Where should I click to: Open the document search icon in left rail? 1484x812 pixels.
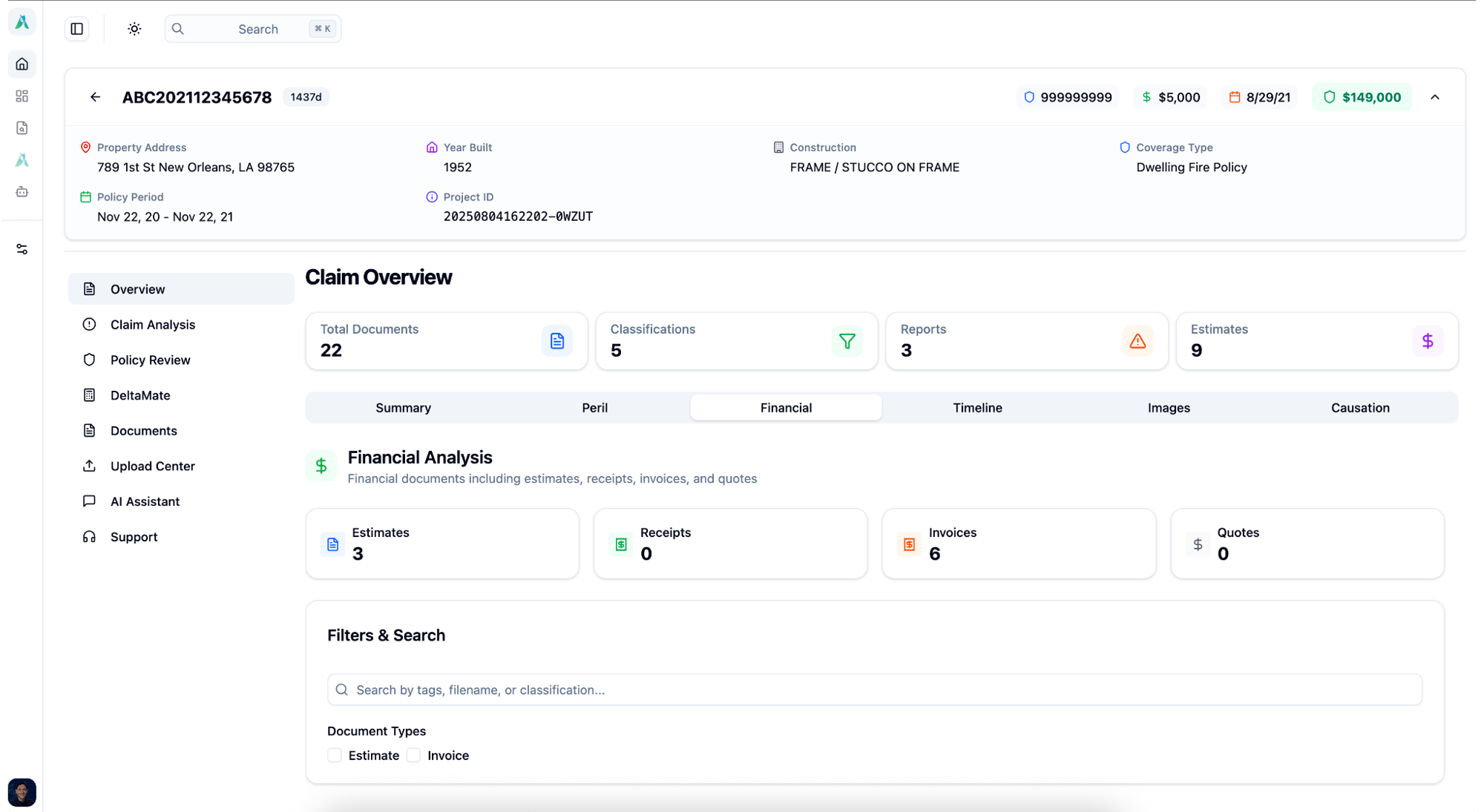point(22,128)
